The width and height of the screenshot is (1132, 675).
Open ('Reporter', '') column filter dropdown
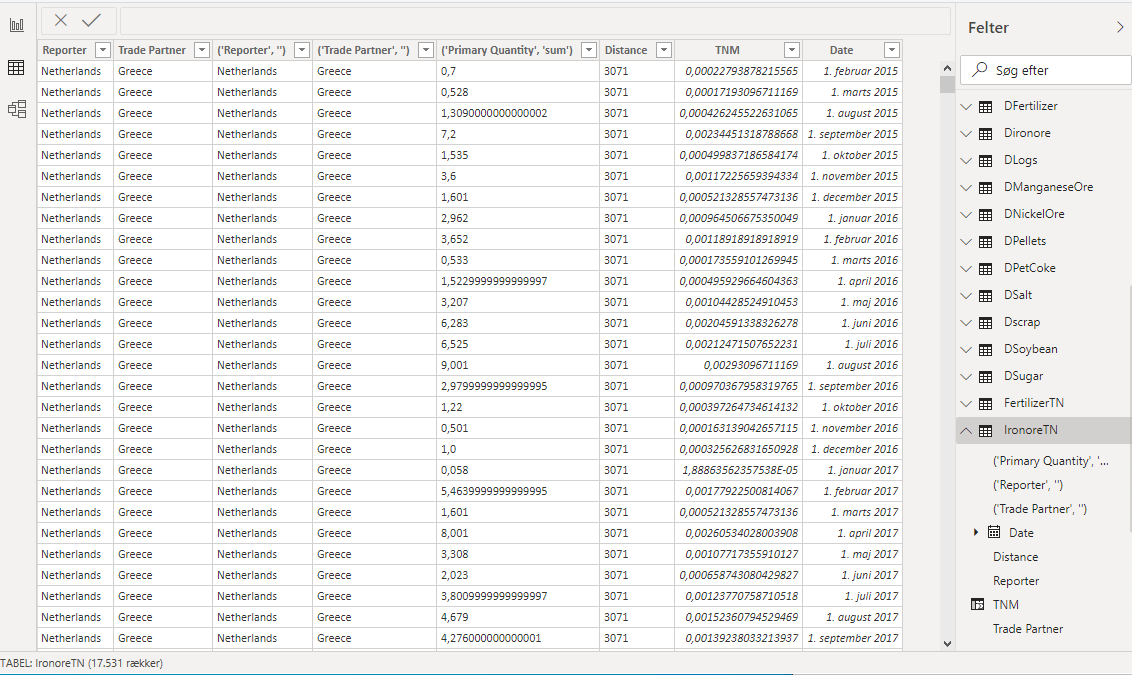click(x=302, y=50)
